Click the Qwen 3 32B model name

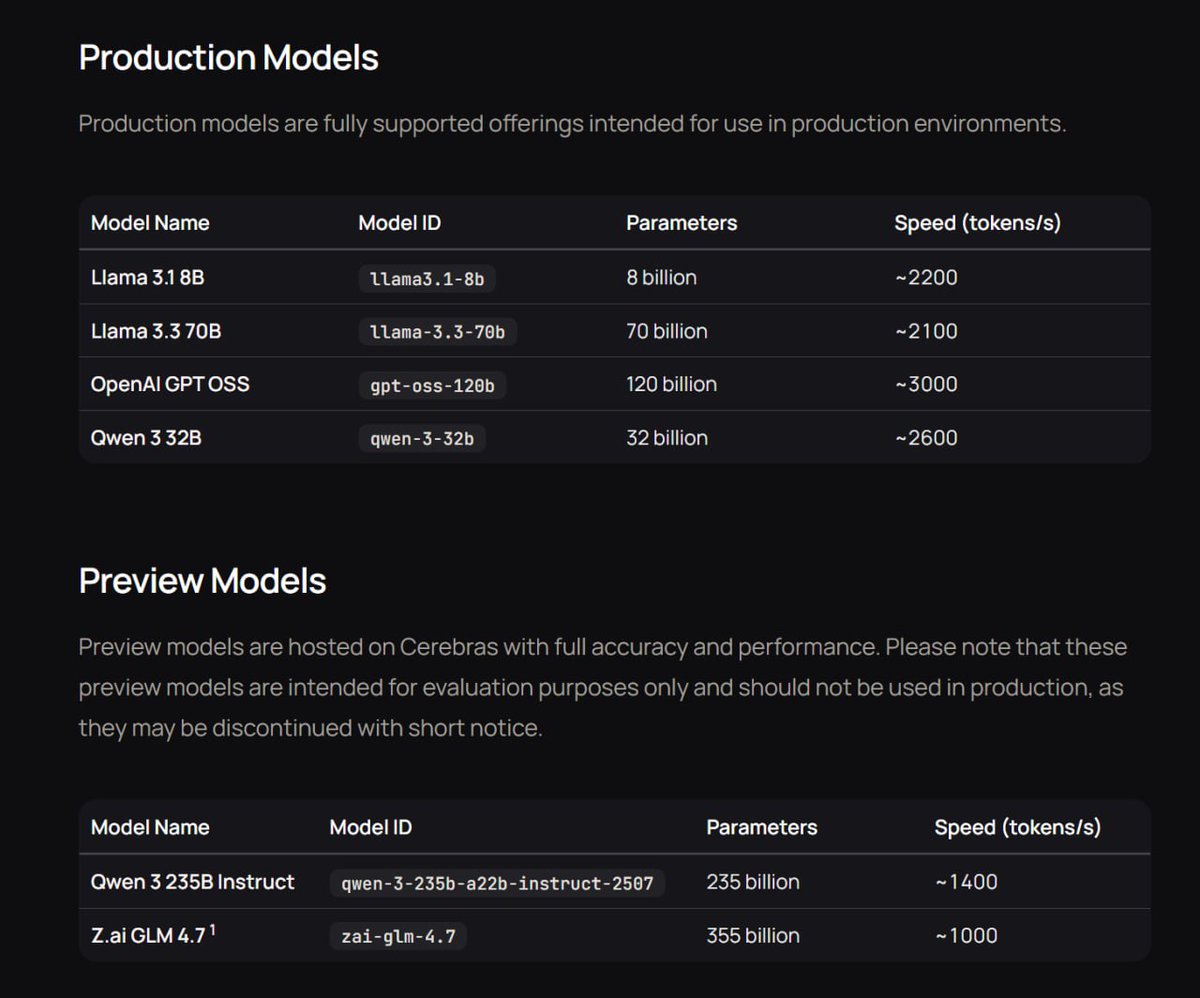[x=146, y=438]
